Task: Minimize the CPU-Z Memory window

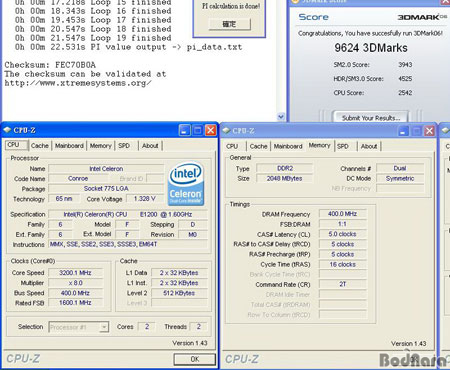Action: tap(403, 131)
